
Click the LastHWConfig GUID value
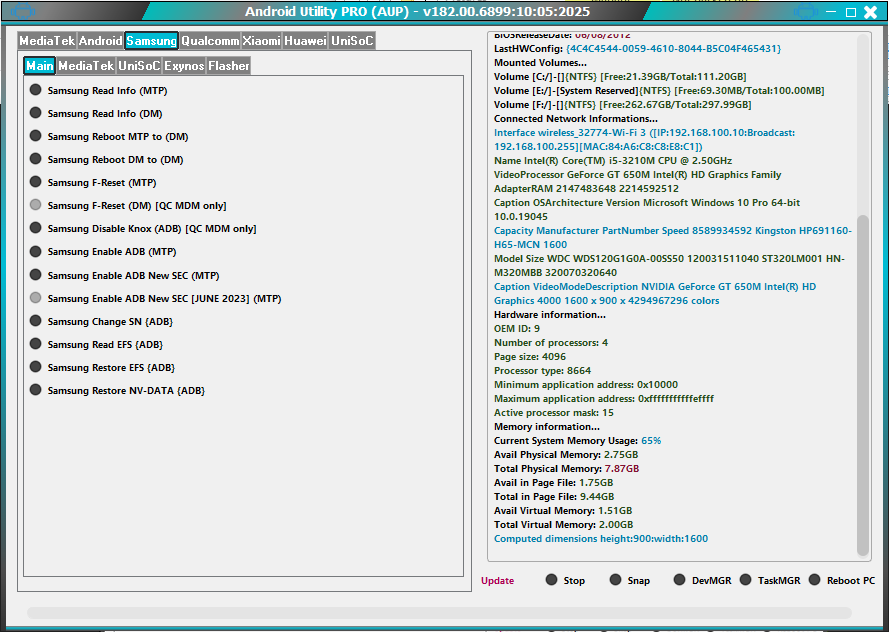673,49
